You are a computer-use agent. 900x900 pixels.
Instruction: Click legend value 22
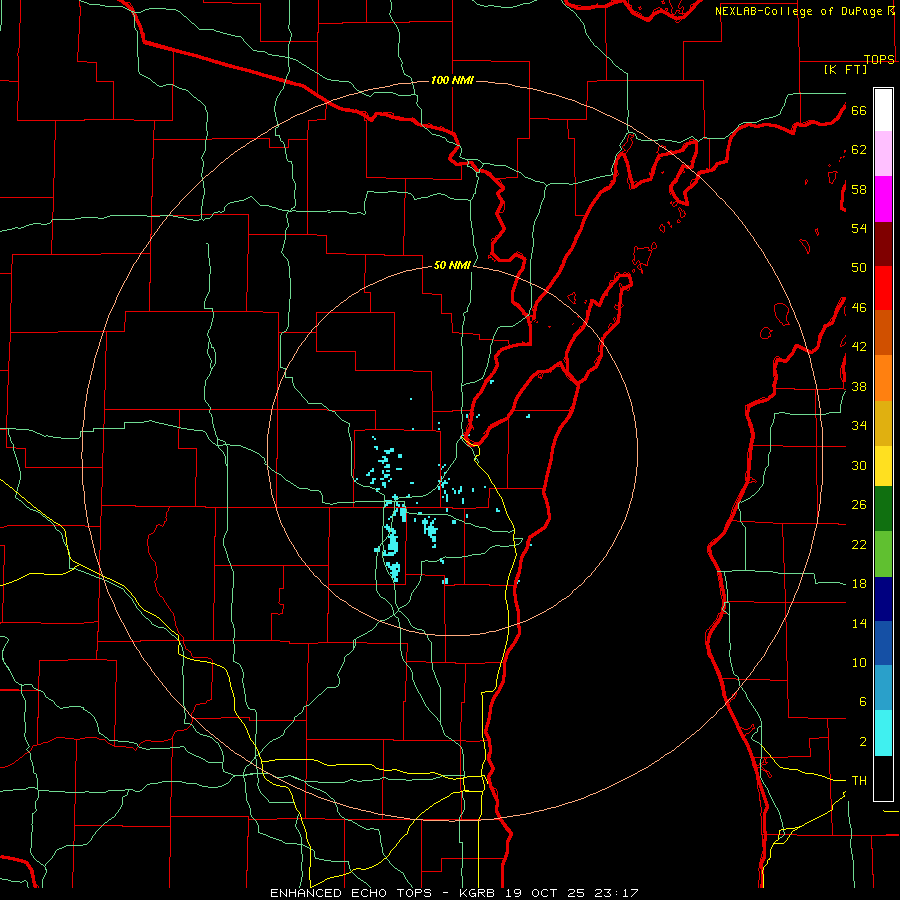pos(859,544)
